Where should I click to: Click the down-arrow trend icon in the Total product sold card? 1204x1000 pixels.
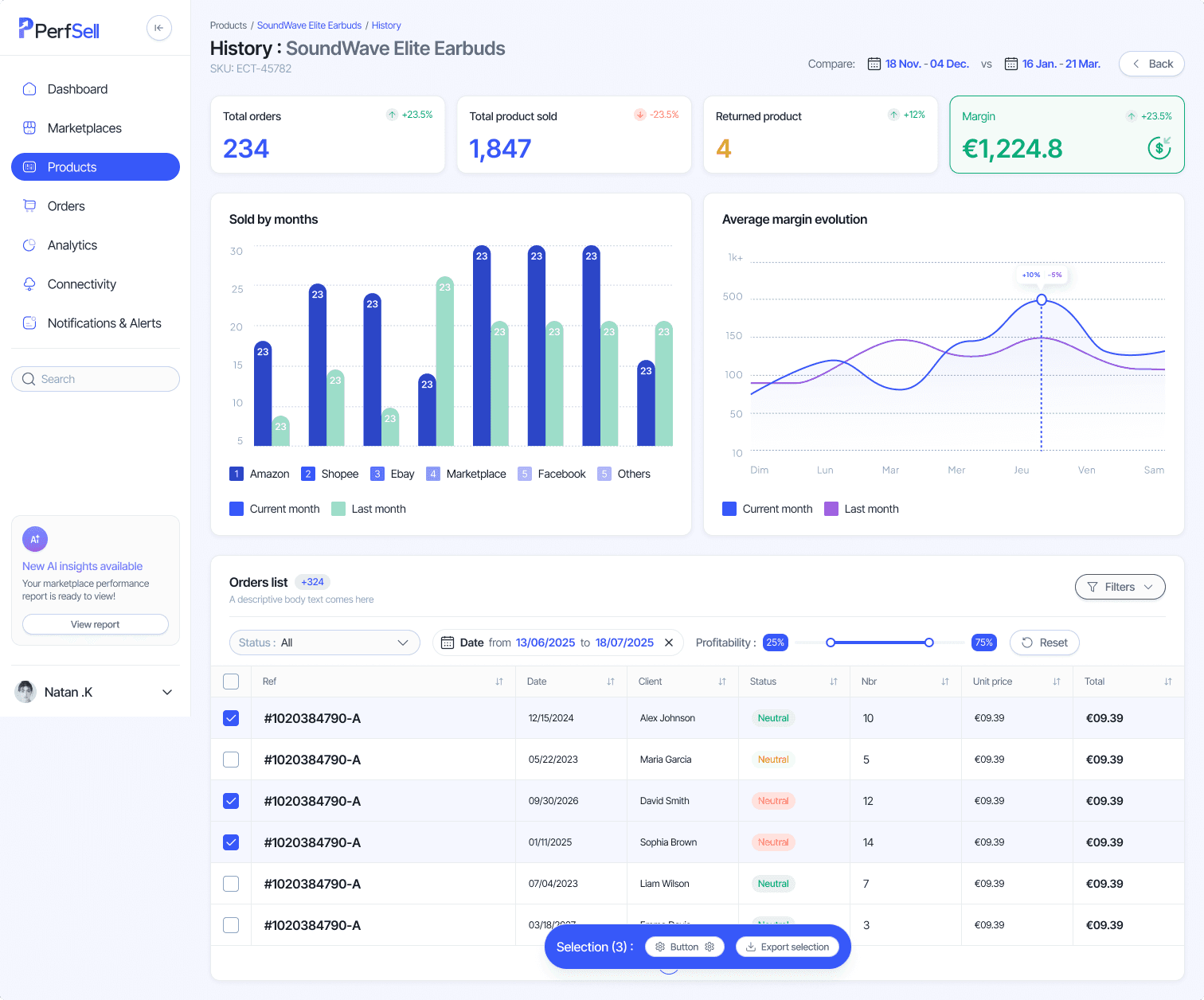(639, 115)
